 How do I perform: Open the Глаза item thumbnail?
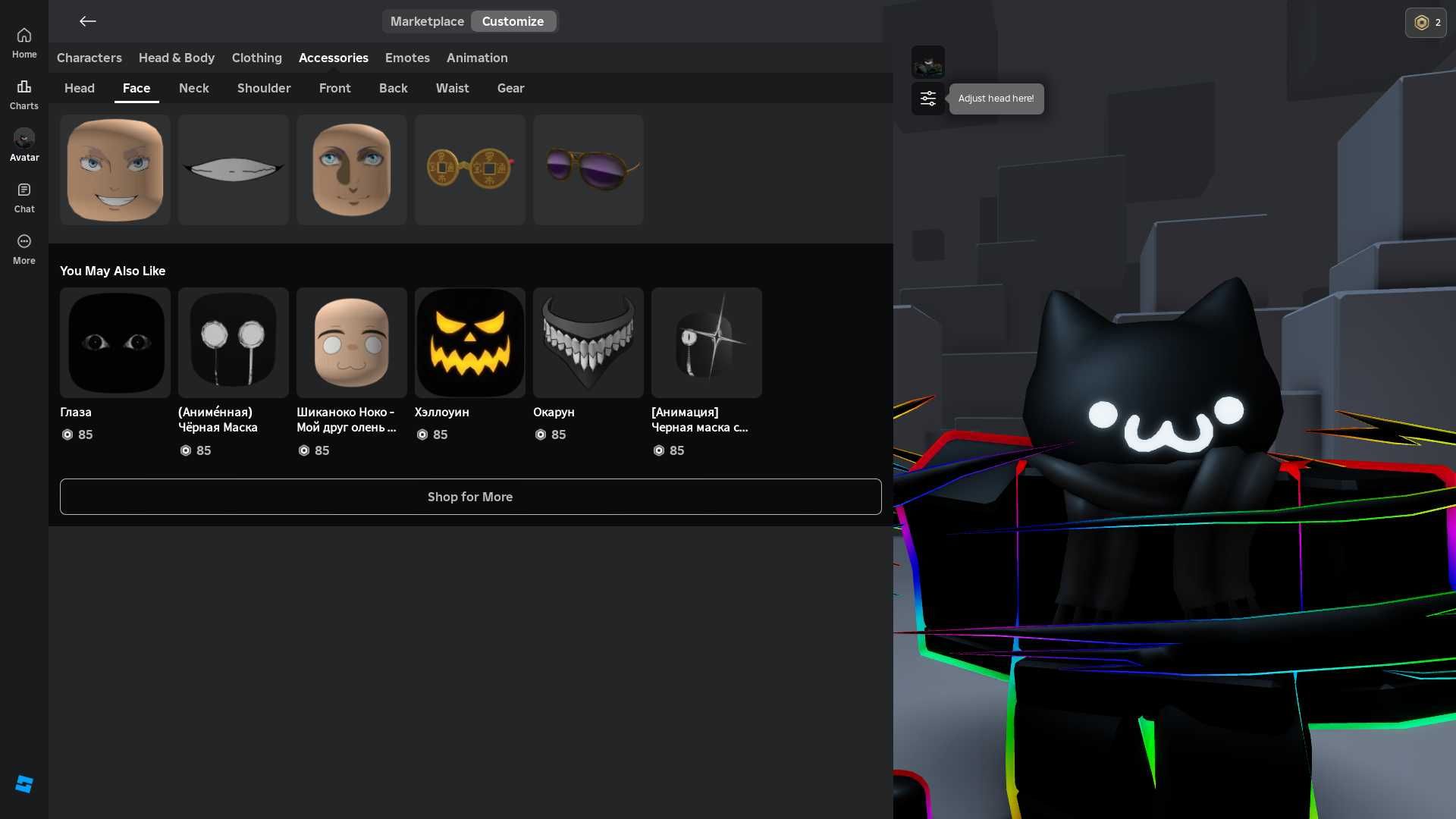point(115,343)
